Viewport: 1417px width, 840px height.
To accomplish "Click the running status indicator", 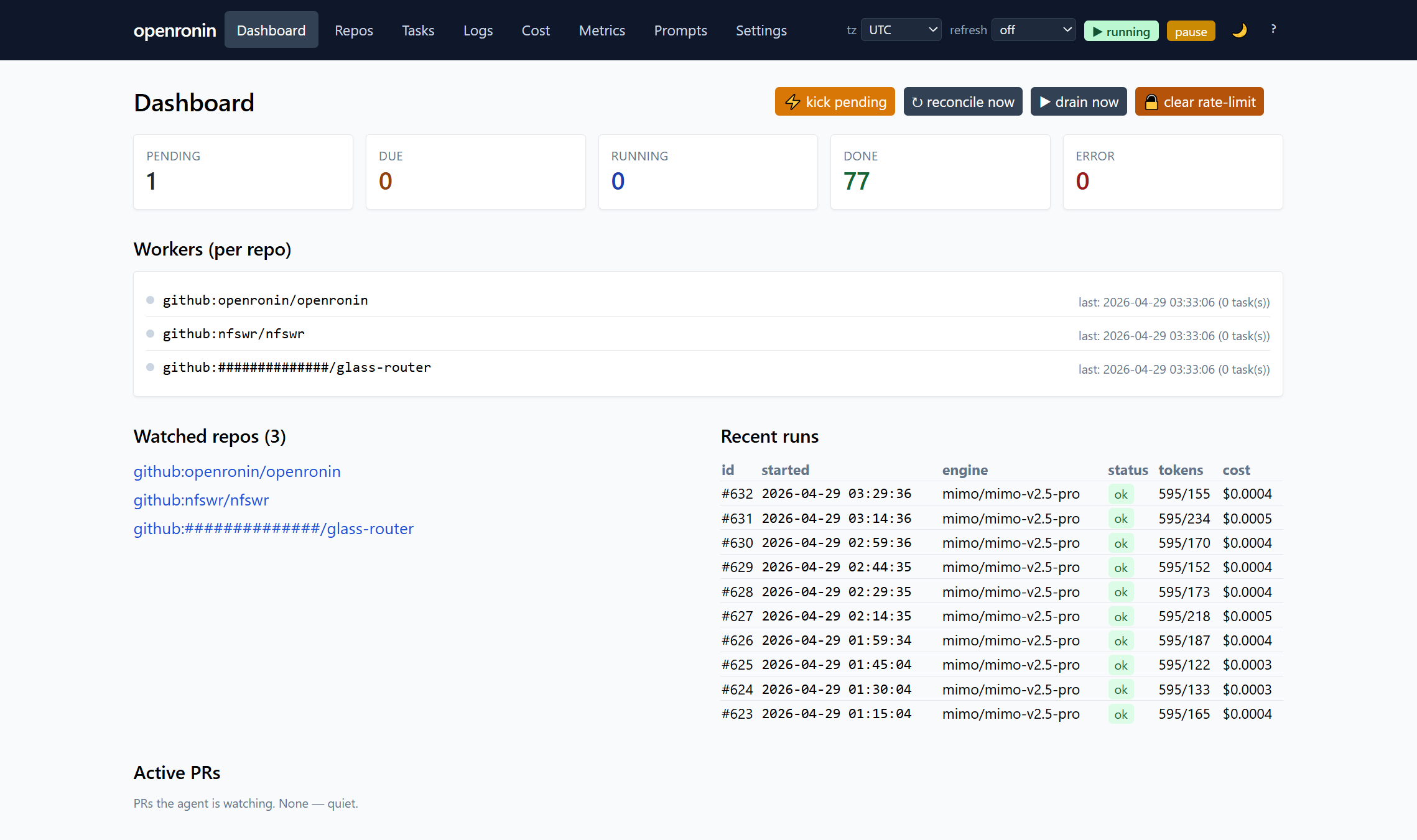I will click(x=1121, y=31).
